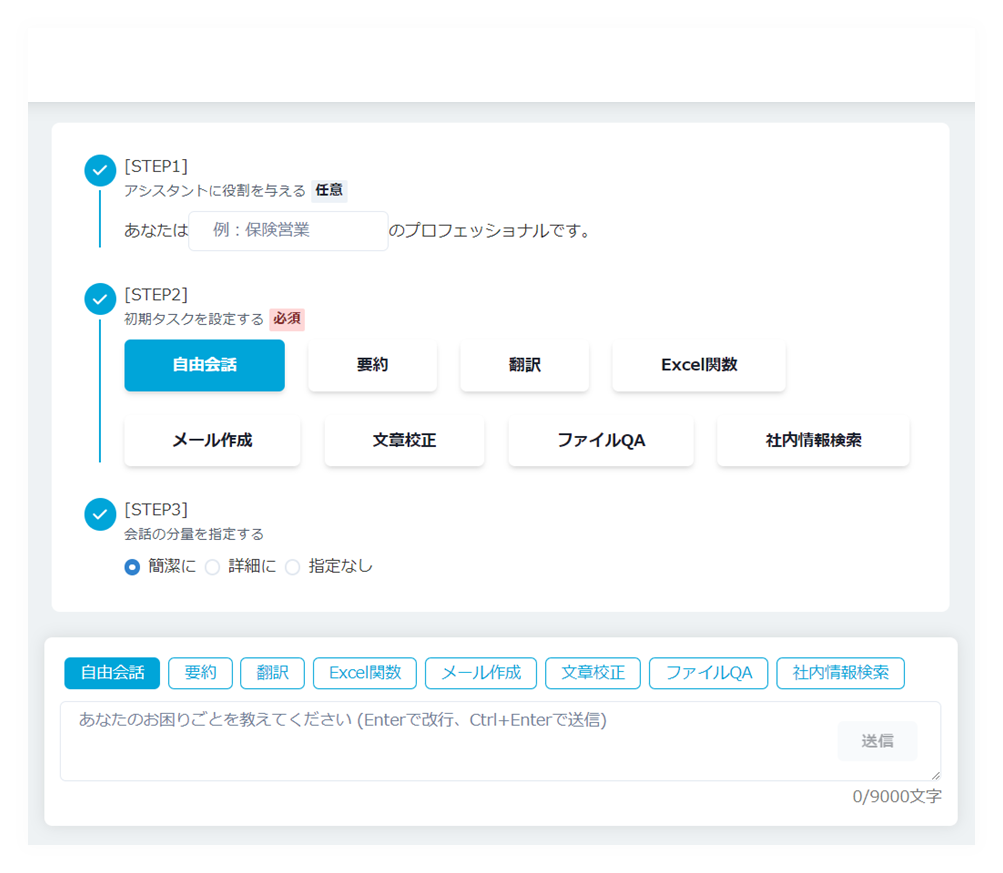Choose the large 社内情報検索 task button
Image resolution: width=1003 pixels, height=873 pixels.
point(814,441)
